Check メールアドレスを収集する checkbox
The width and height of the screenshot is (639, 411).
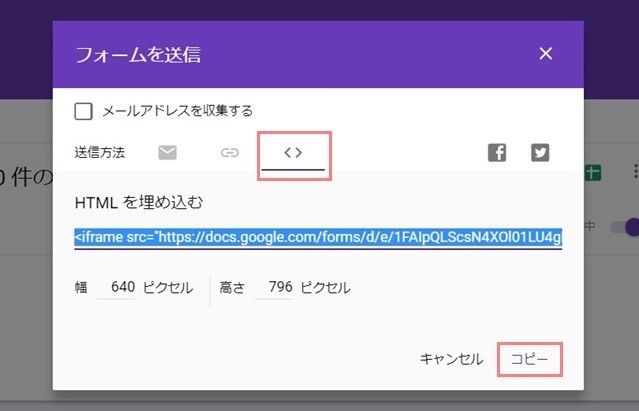(84, 111)
